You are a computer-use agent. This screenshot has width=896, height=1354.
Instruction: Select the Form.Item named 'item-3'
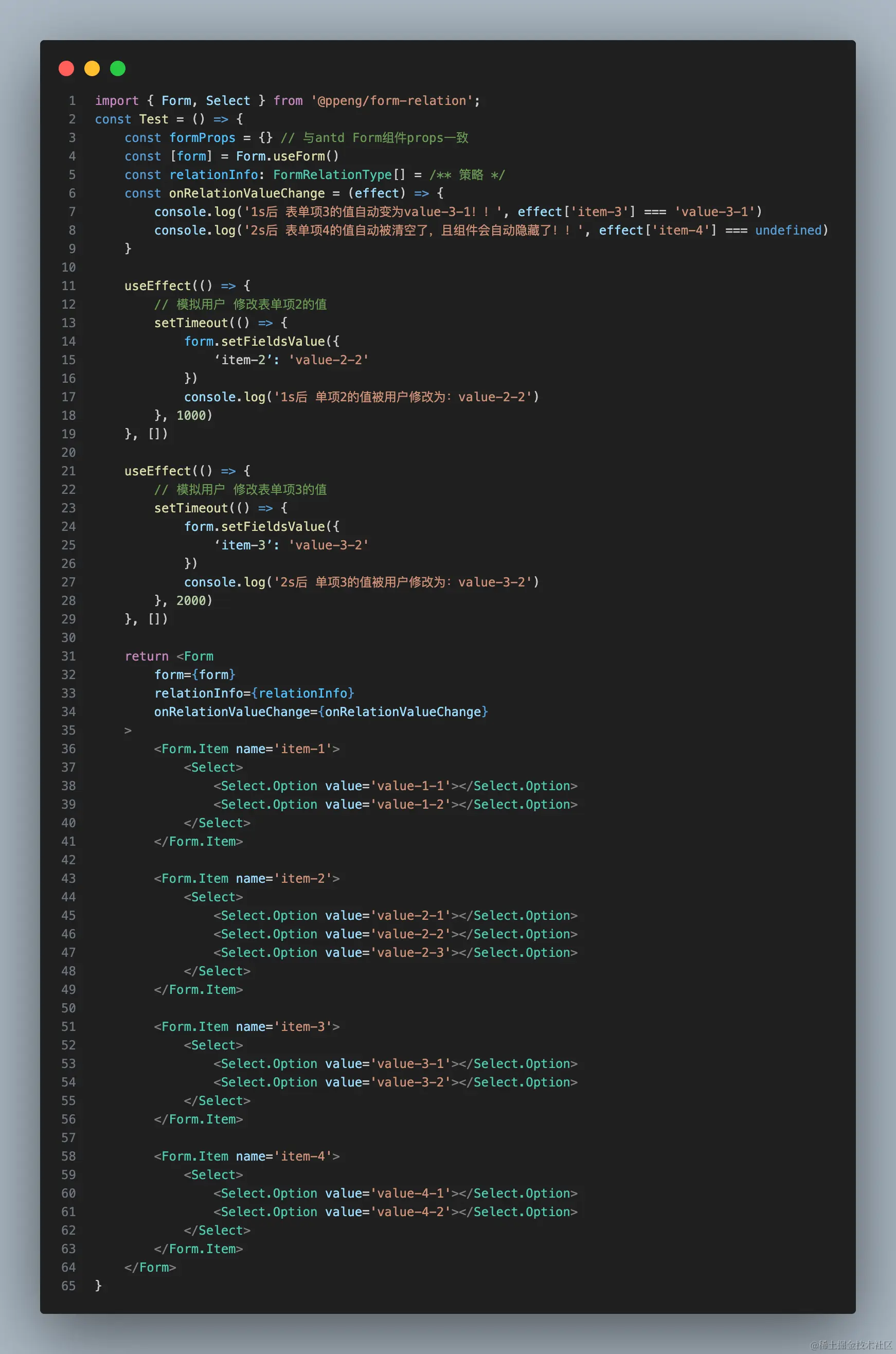pos(247,1026)
